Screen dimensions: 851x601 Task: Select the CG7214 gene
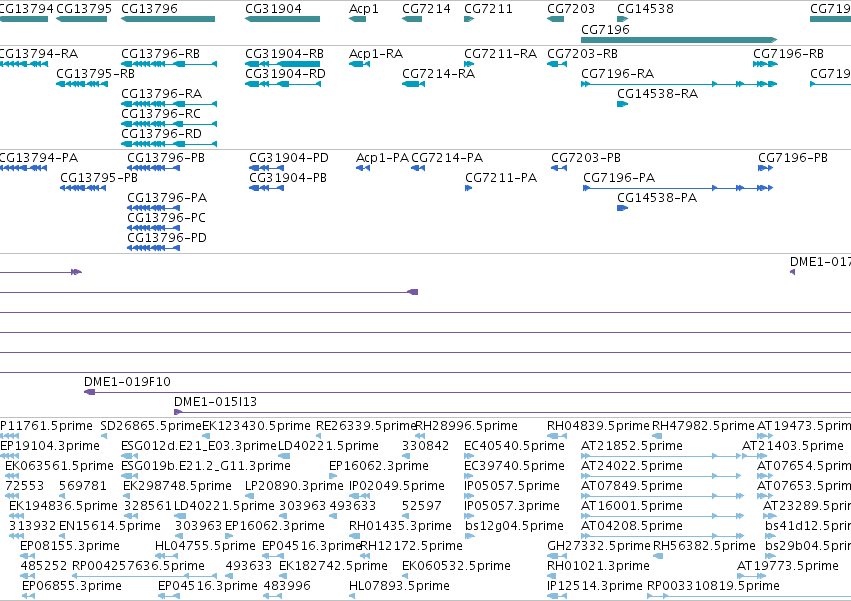pos(412,19)
